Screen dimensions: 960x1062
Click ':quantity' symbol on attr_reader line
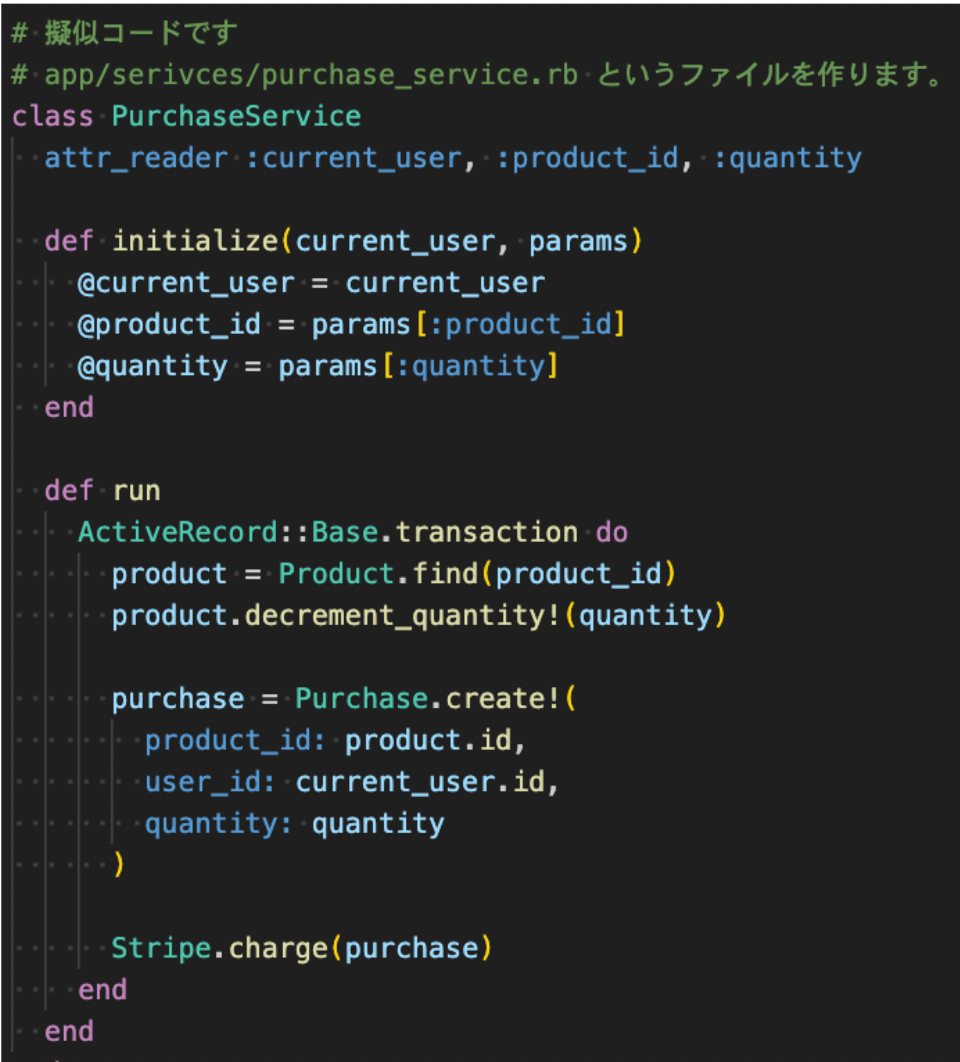[787, 158]
